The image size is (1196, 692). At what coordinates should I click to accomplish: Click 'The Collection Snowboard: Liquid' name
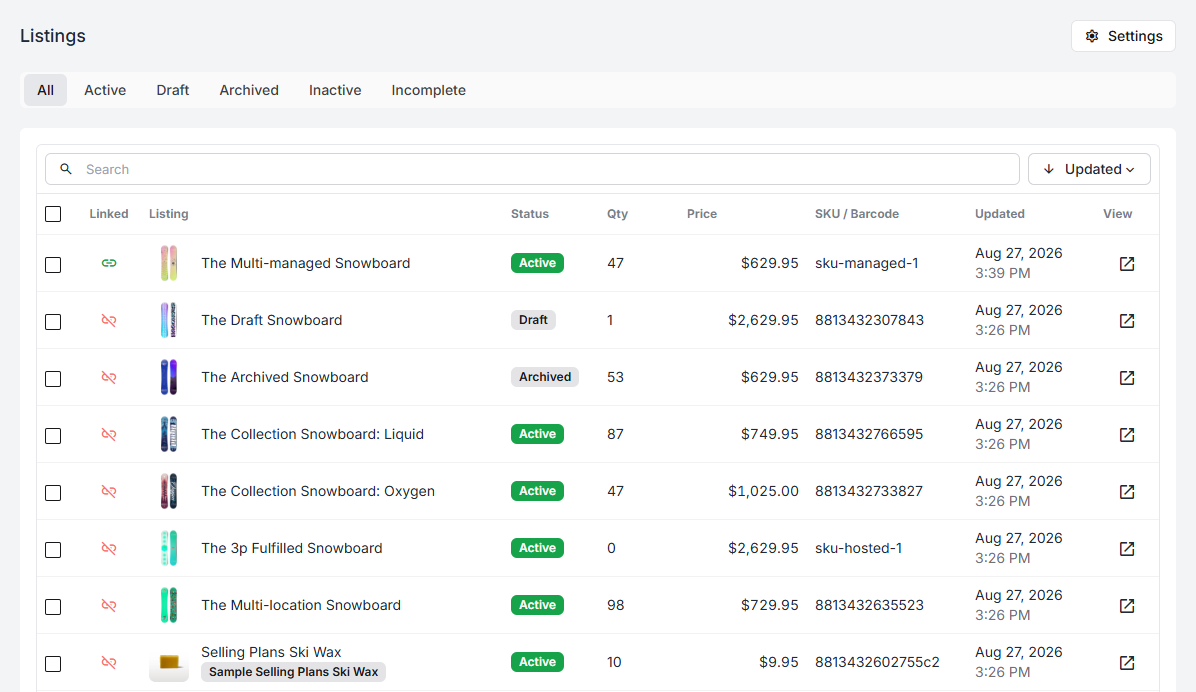click(312, 434)
